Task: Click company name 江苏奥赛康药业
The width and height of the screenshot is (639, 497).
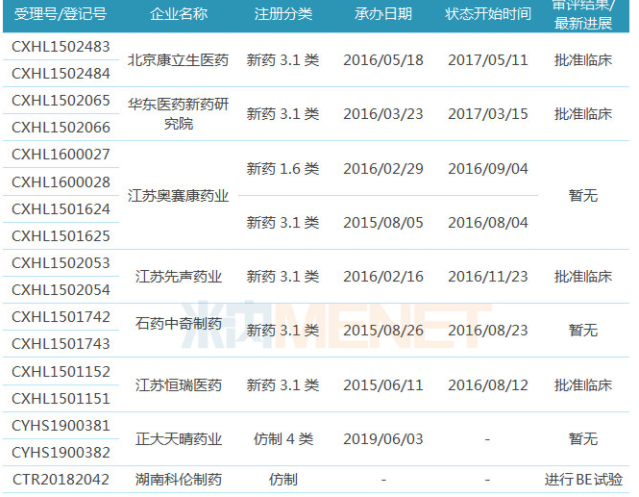Action: point(178,196)
